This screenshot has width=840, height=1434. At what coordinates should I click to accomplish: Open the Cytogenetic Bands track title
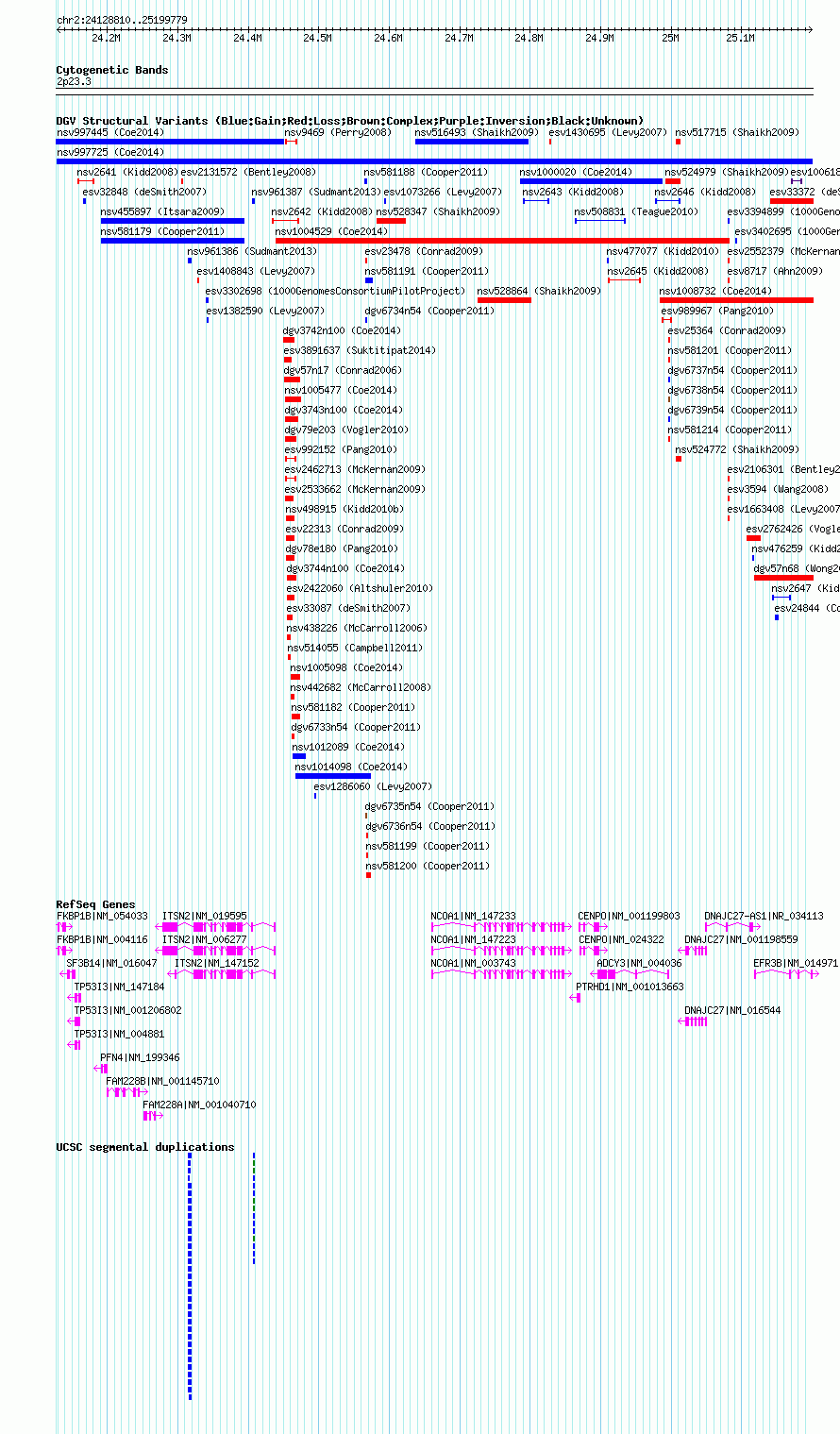click(112, 70)
